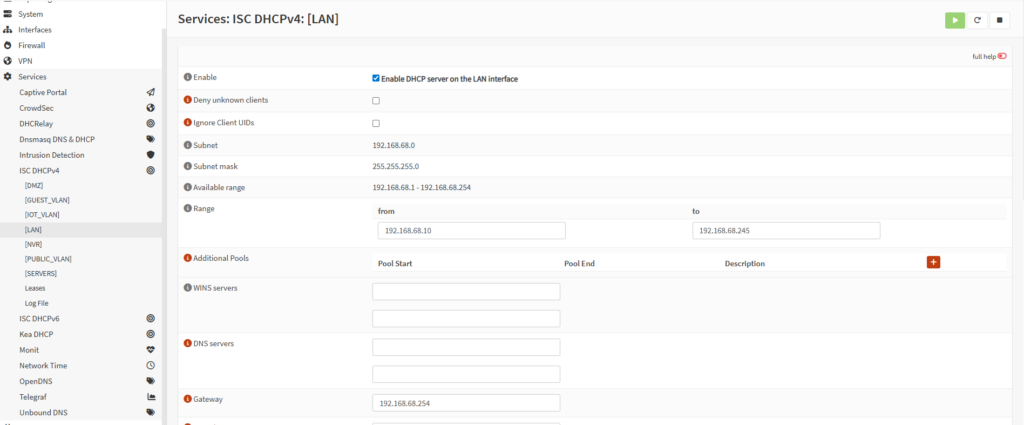This screenshot has width=1024, height=425.
Task: Collapse the ISC DHCPv4 submenu
Action: click(40, 171)
